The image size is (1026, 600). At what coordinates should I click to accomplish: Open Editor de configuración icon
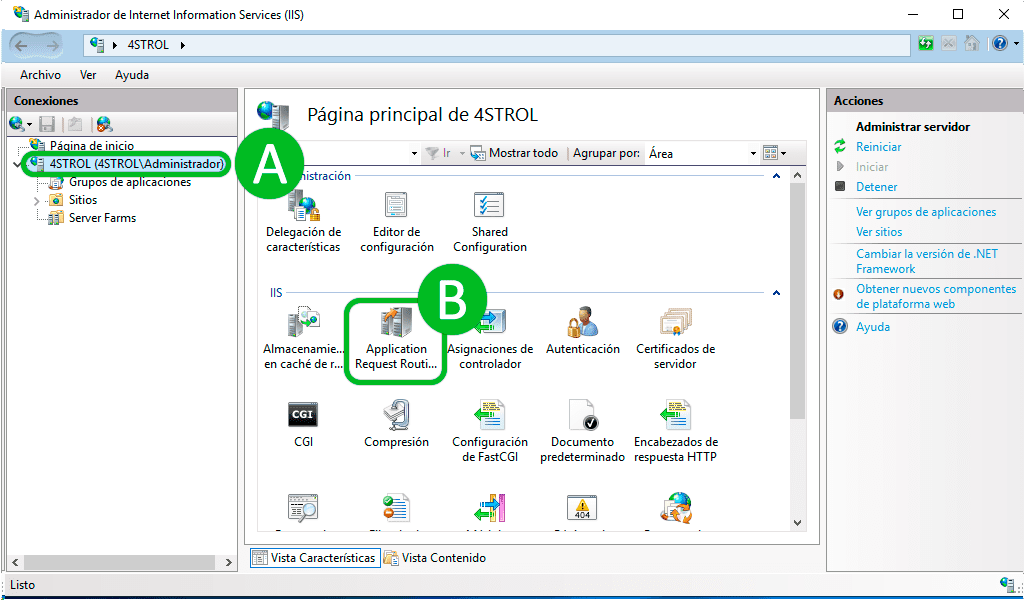396,205
